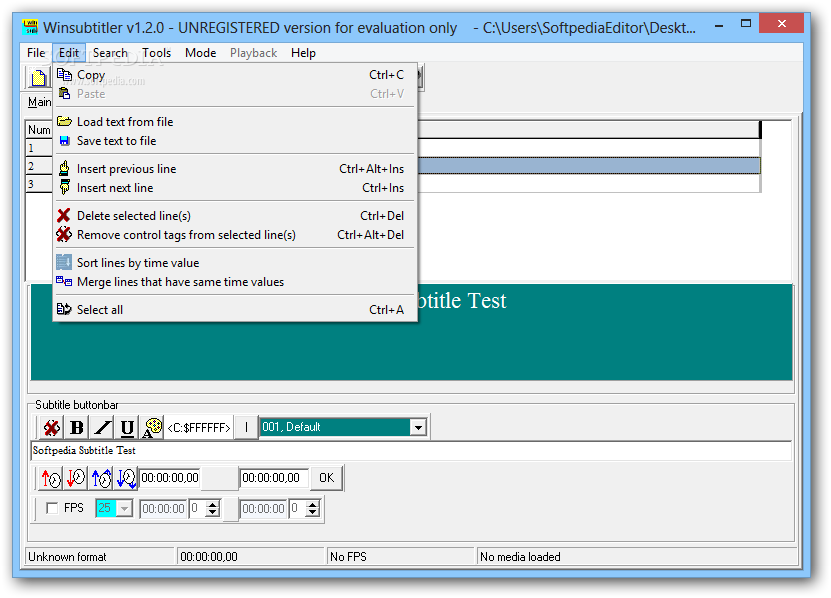This screenshot has height=598, width=831.
Task: Choose Insert previous line
Action: point(235,169)
